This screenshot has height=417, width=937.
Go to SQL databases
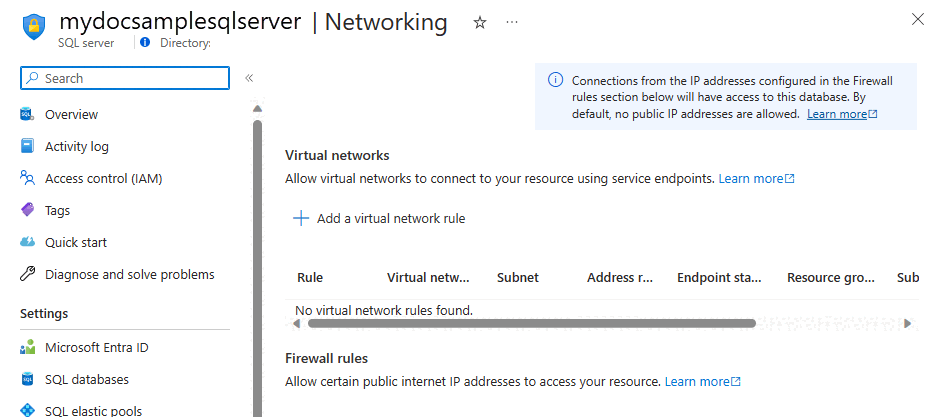tap(87, 379)
